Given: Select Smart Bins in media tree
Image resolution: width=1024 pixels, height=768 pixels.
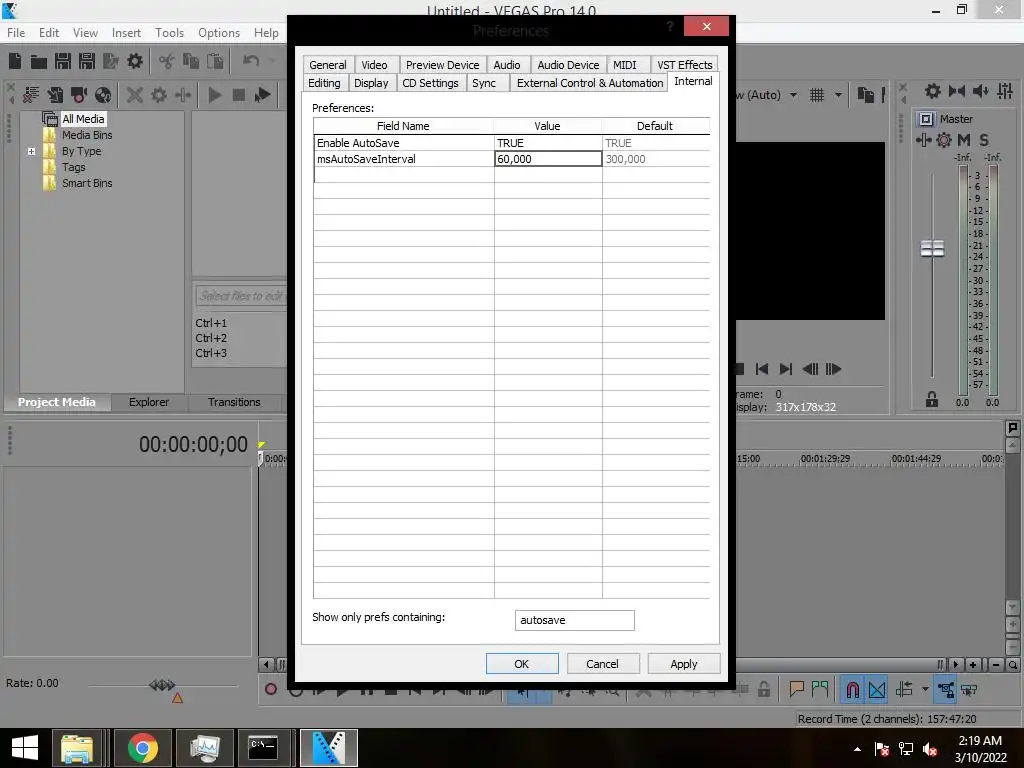Looking at the screenshot, I should [x=86, y=184].
